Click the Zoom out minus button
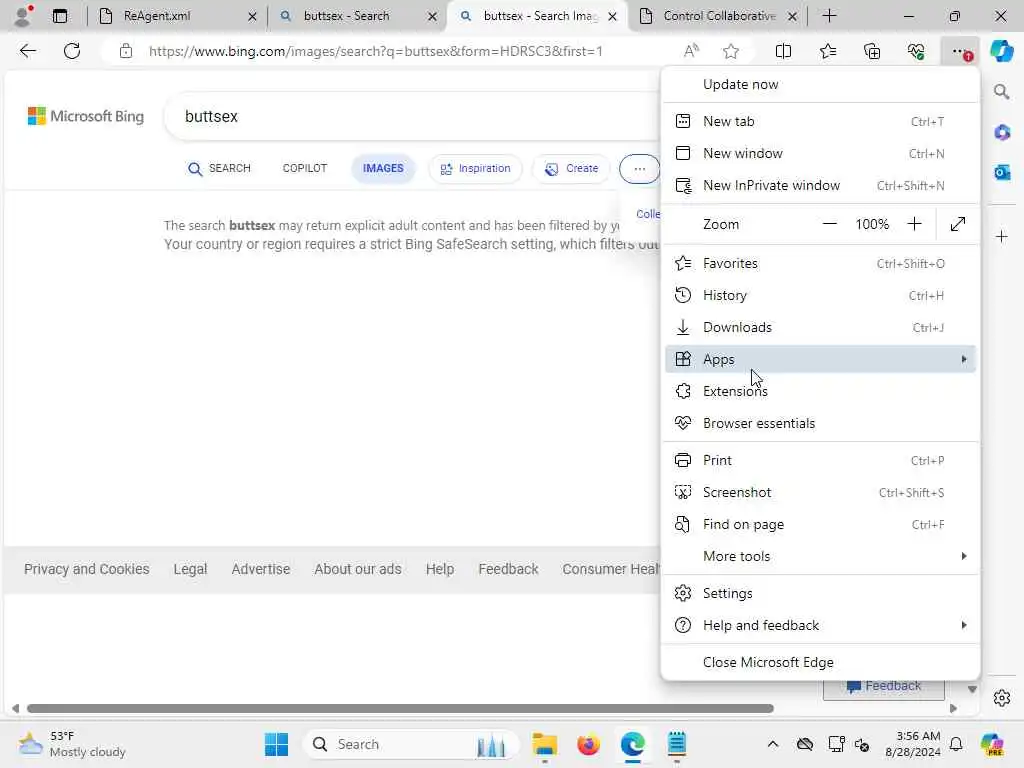This screenshot has width=1024, height=768. (829, 224)
